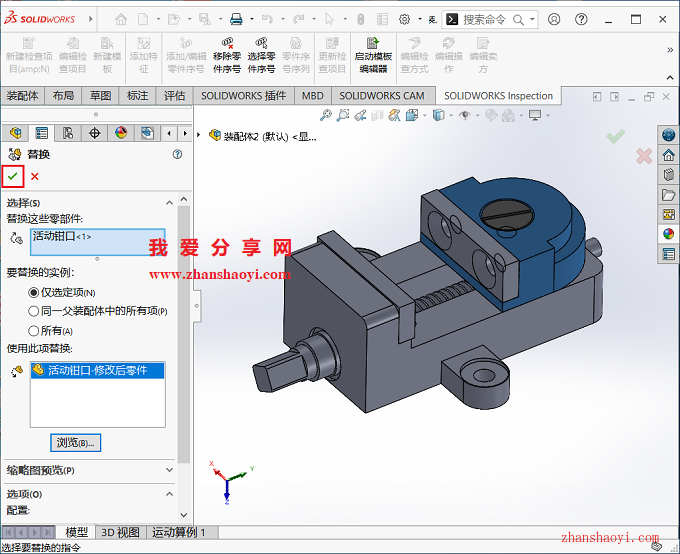
Task: Open the Options gear icon
Action: click(404, 19)
